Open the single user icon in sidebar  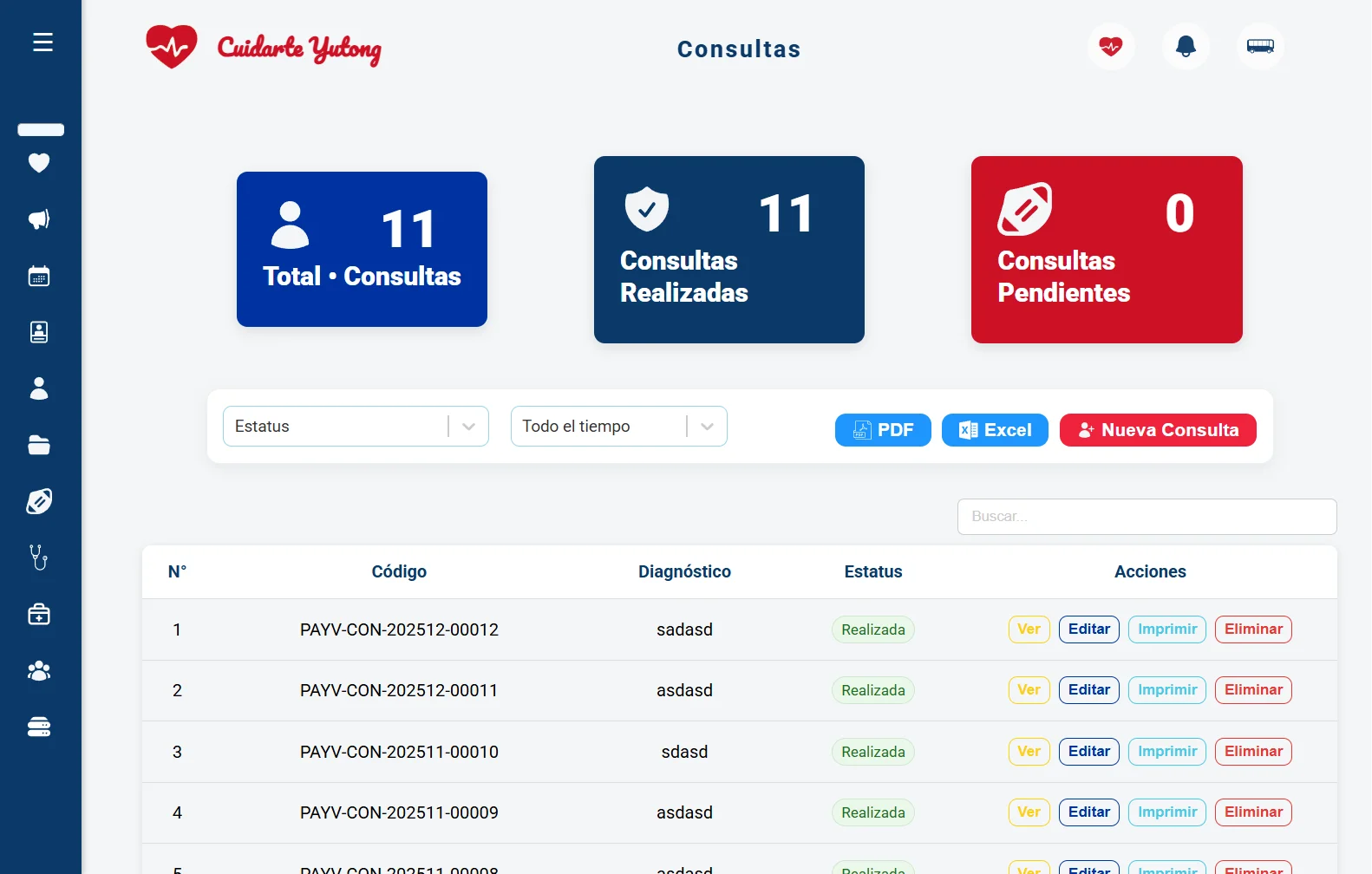39,388
